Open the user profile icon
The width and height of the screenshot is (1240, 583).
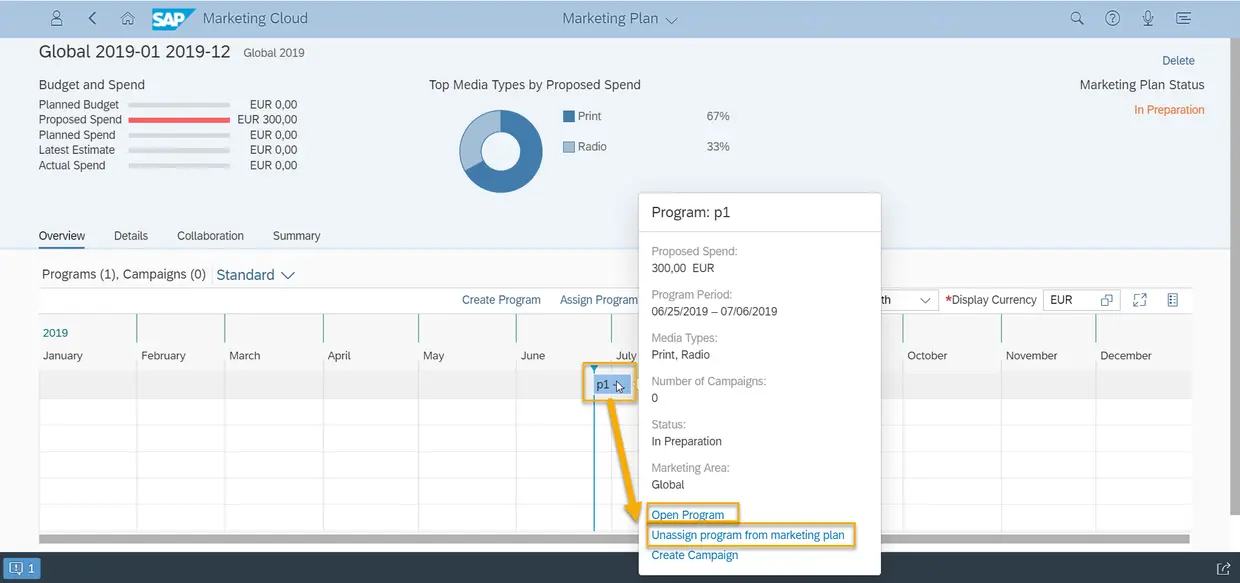pos(57,18)
